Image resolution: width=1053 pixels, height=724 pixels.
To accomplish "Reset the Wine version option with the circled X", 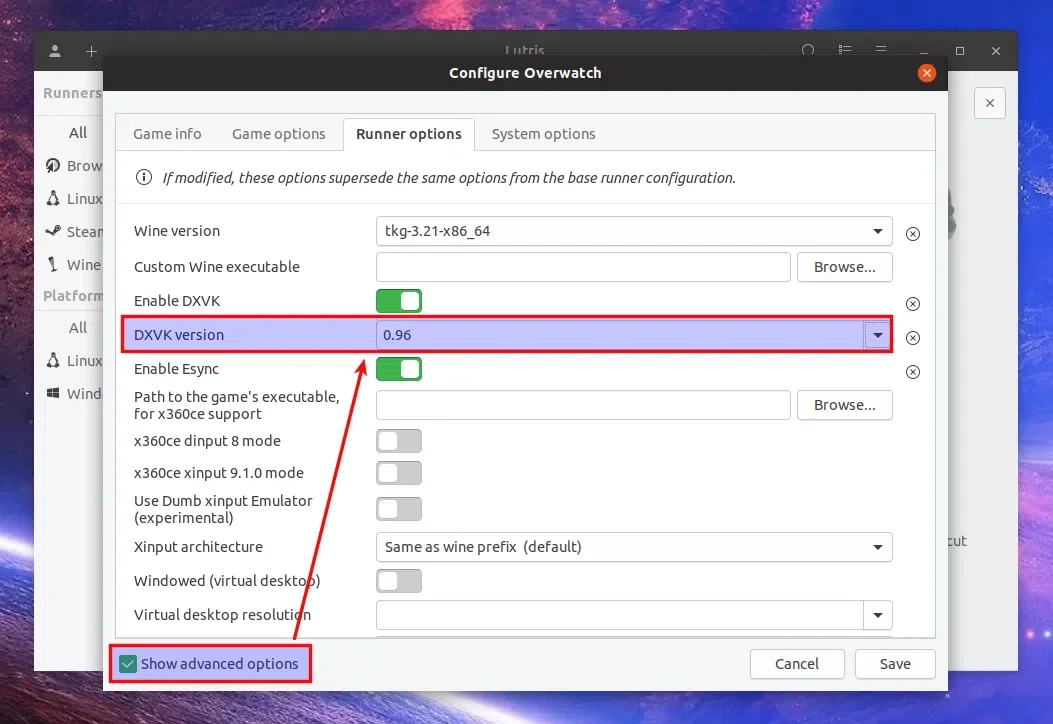I will point(913,234).
